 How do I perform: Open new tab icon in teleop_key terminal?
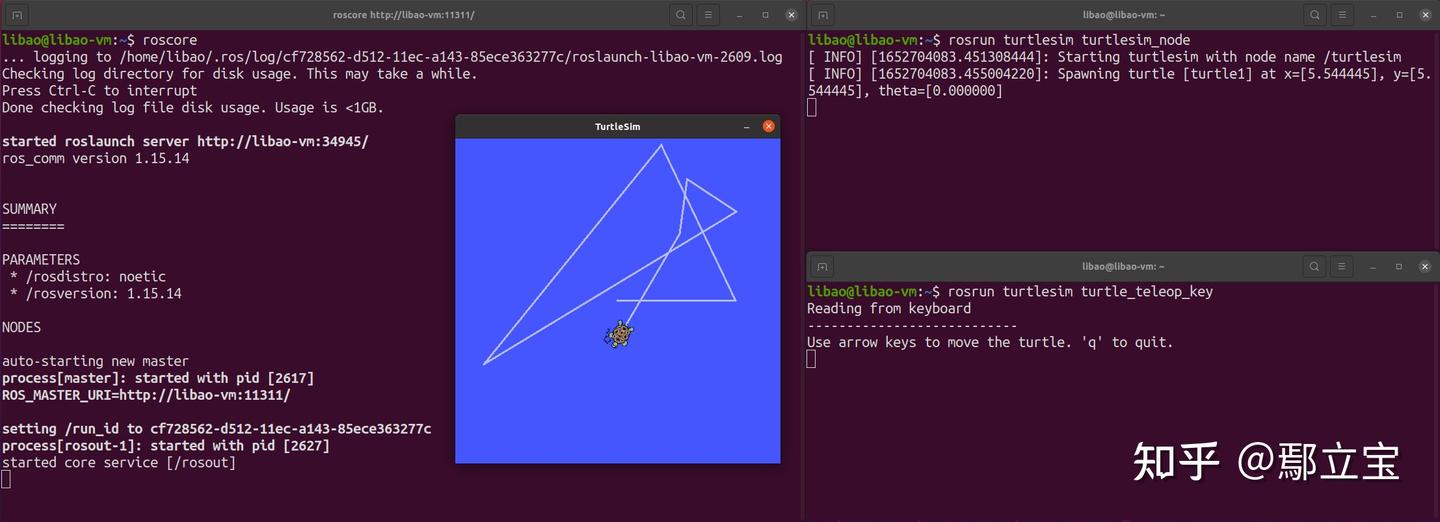pos(822,267)
